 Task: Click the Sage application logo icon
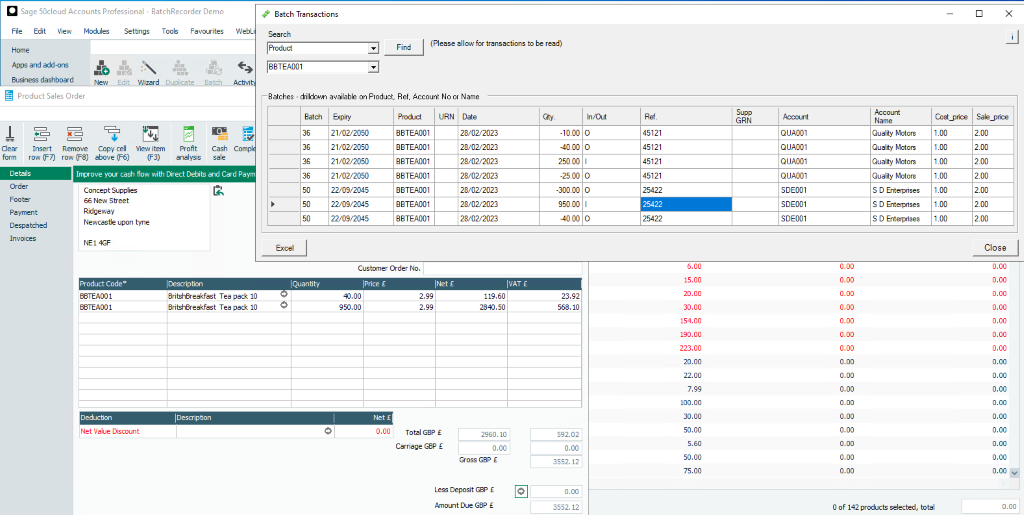click(x=10, y=12)
